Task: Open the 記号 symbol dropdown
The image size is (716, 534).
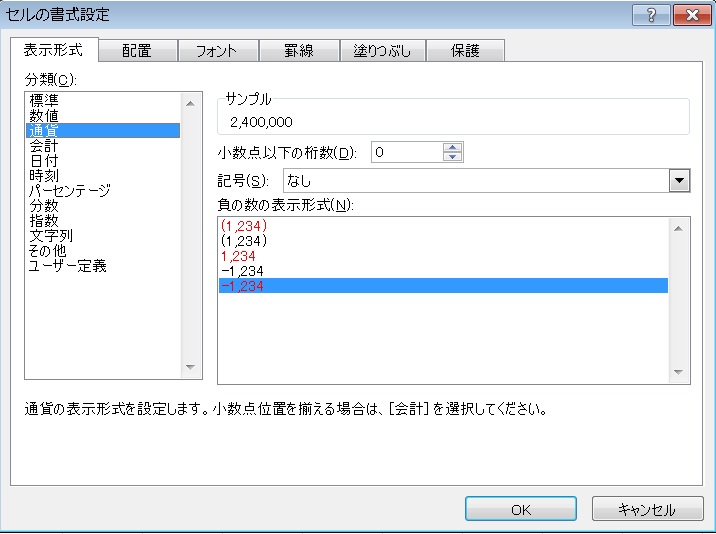Action: point(680,181)
